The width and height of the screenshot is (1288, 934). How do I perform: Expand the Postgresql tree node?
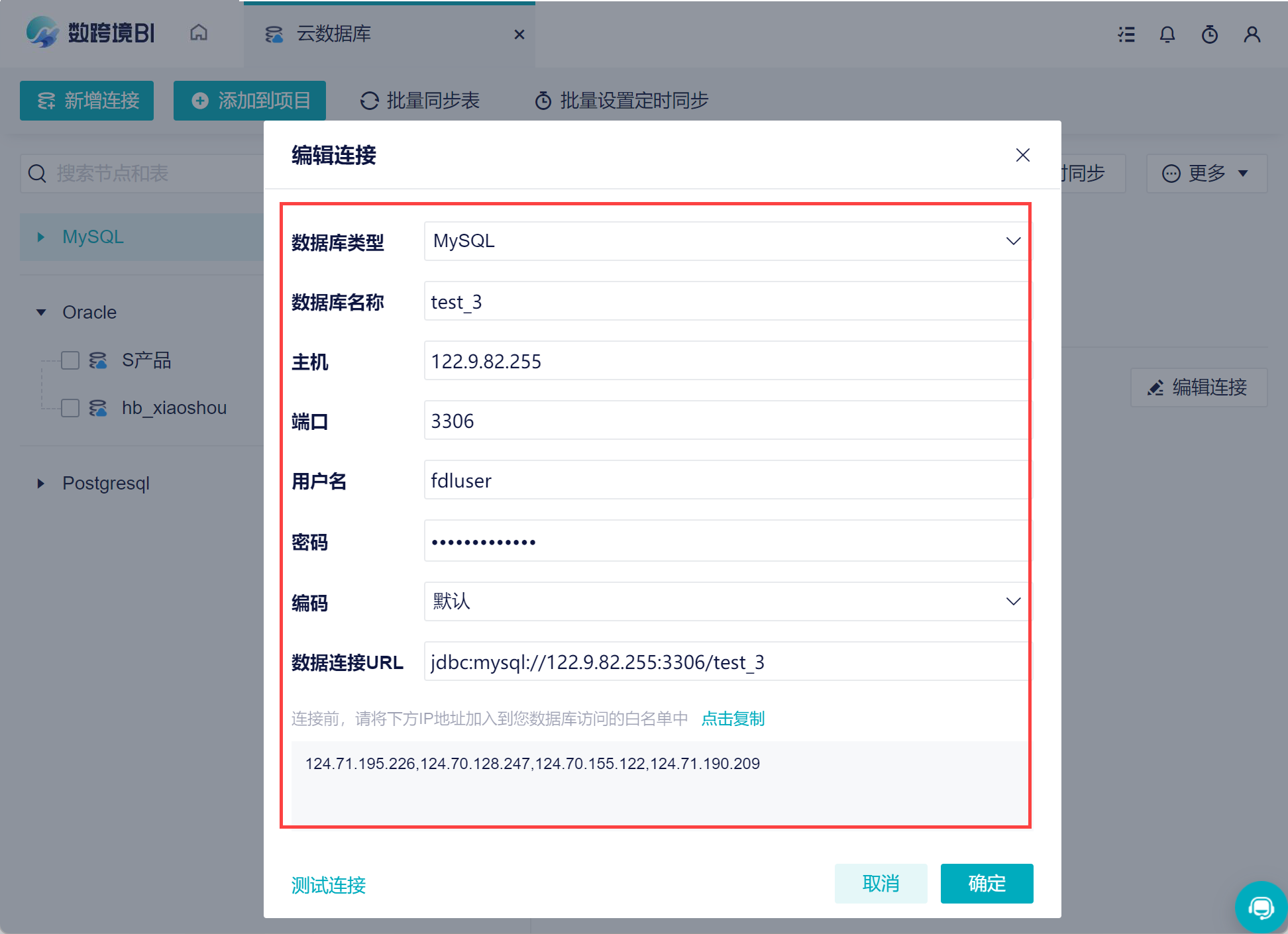click(x=41, y=484)
